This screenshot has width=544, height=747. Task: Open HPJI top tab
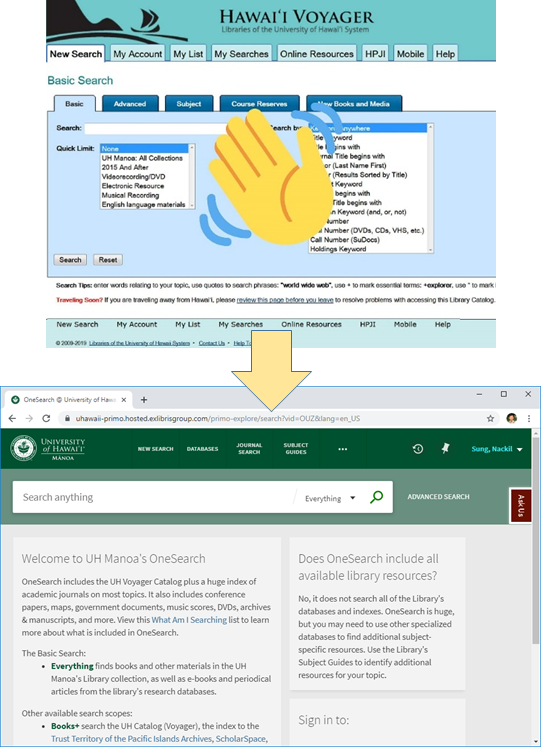(375, 54)
